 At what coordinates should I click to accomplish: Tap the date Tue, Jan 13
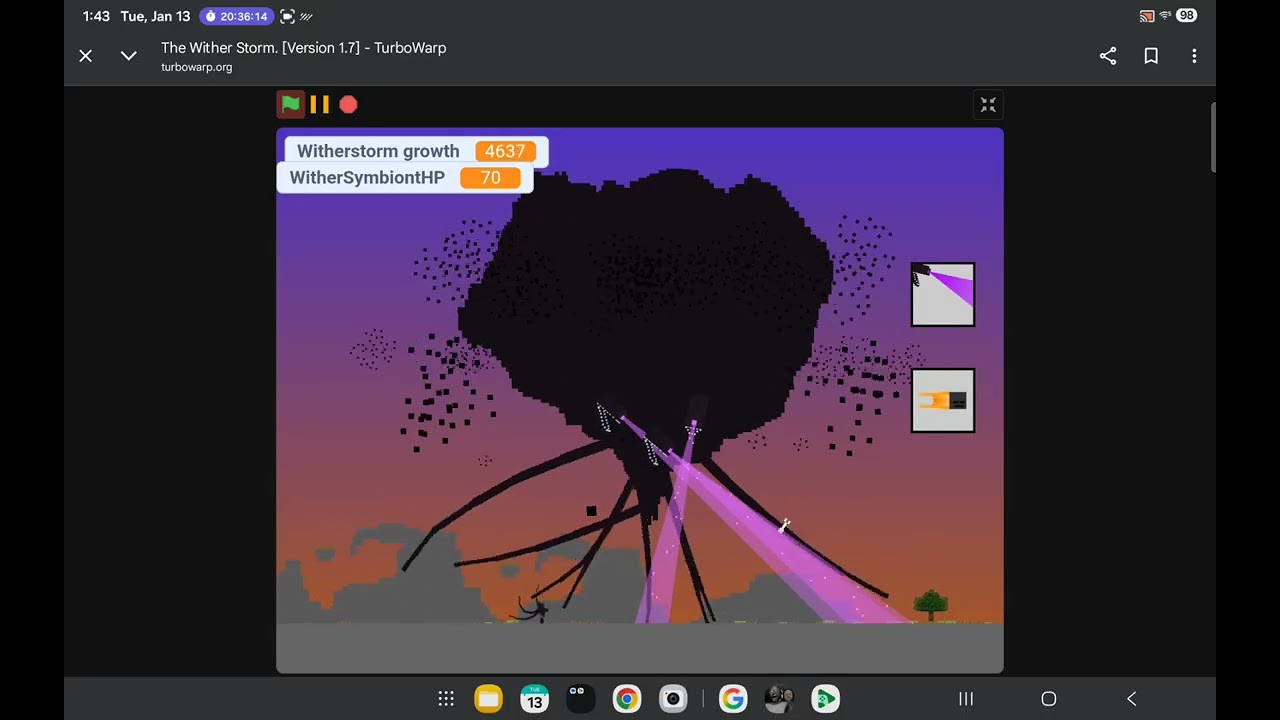click(155, 16)
